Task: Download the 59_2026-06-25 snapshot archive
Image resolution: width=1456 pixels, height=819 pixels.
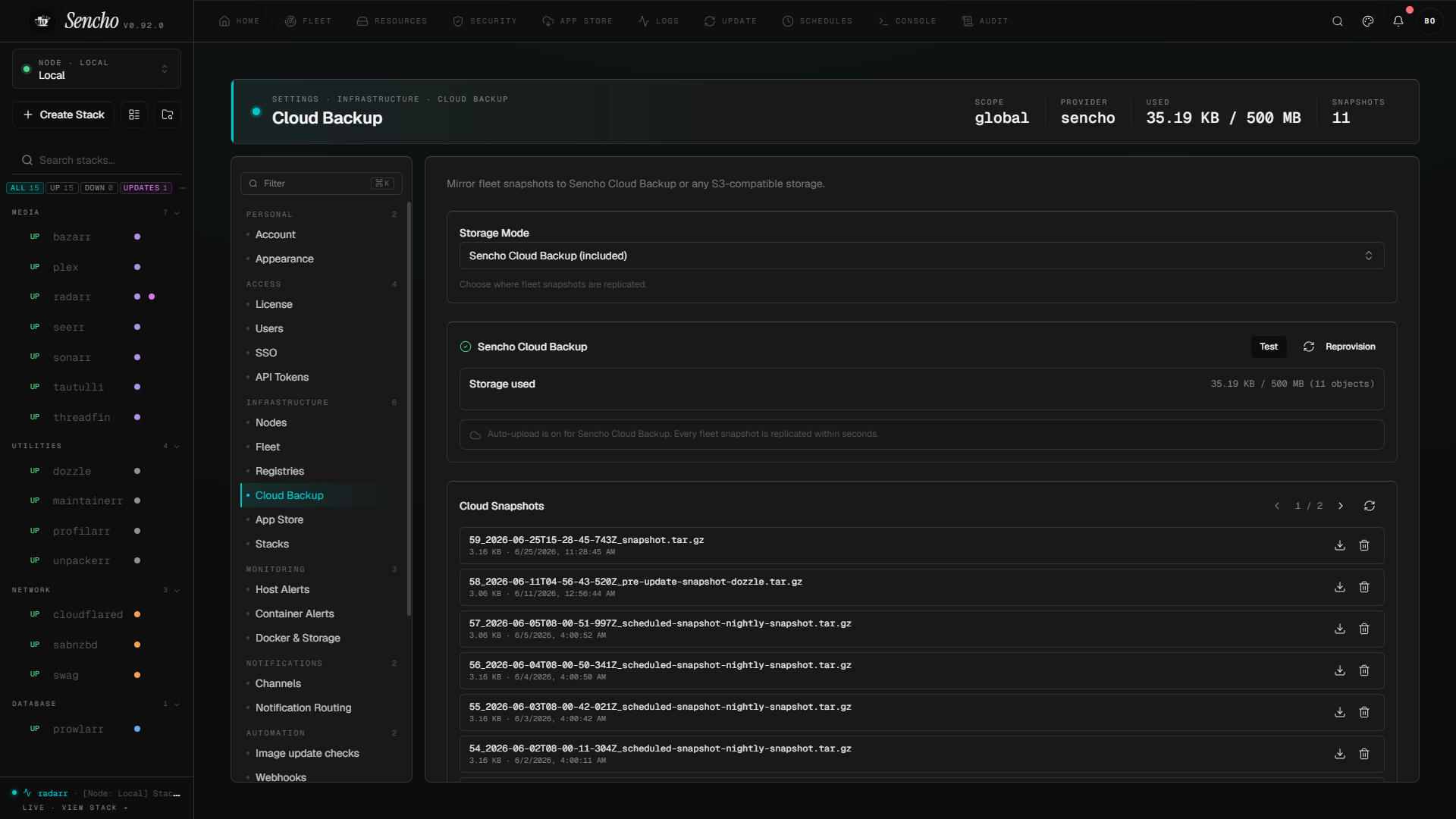Action: pyautogui.click(x=1340, y=545)
